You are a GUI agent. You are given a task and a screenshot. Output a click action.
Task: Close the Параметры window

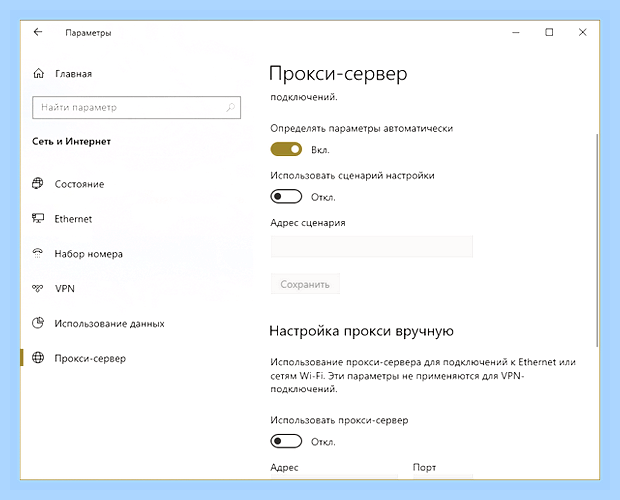[x=582, y=32]
